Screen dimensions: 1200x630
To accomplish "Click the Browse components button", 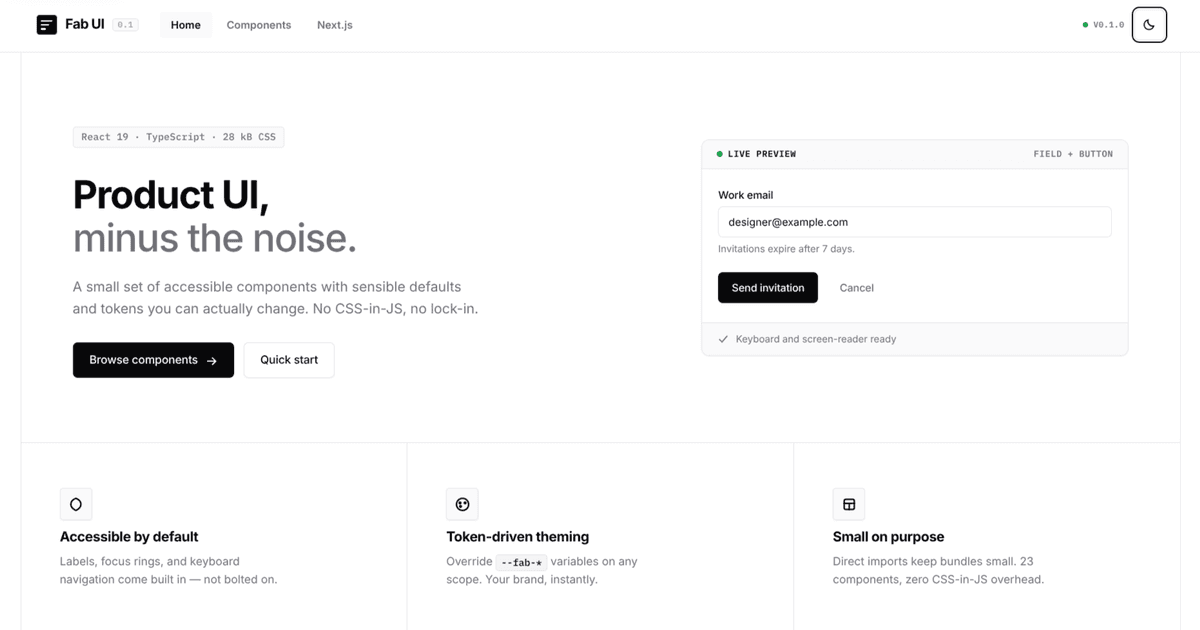I will 153,360.
